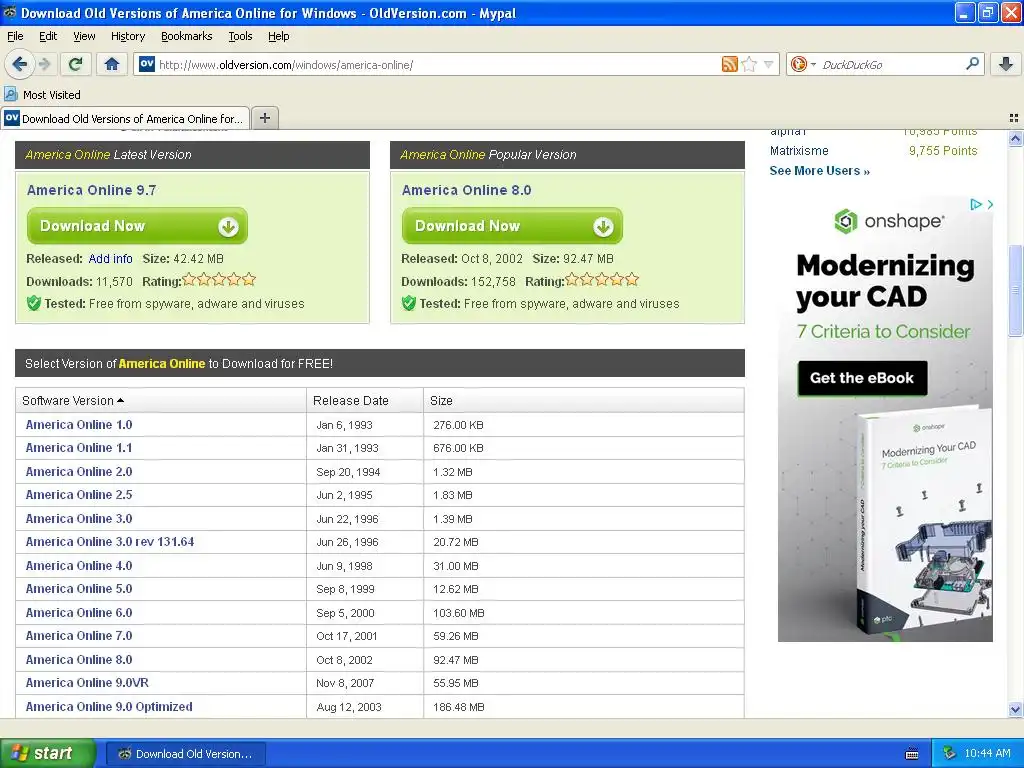Screen dimensions: 1024x768
Task: Open America Online 9.0VR link
Action: click(87, 683)
